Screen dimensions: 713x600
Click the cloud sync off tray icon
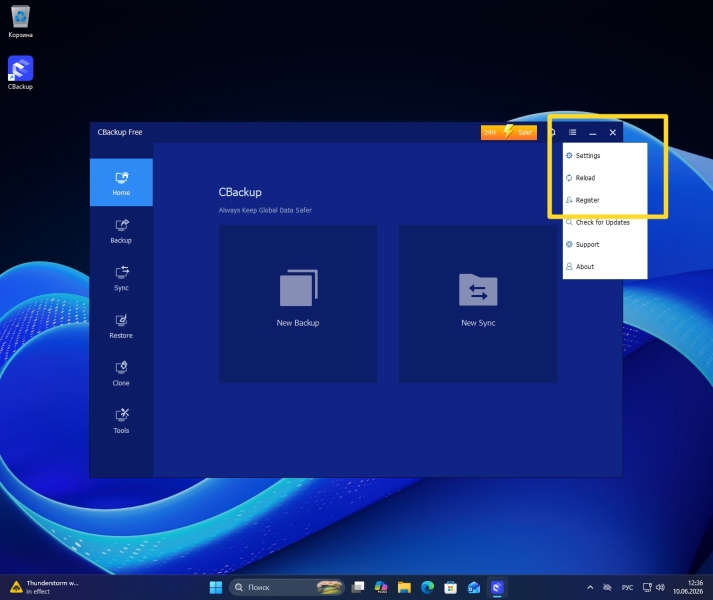(x=607, y=587)
